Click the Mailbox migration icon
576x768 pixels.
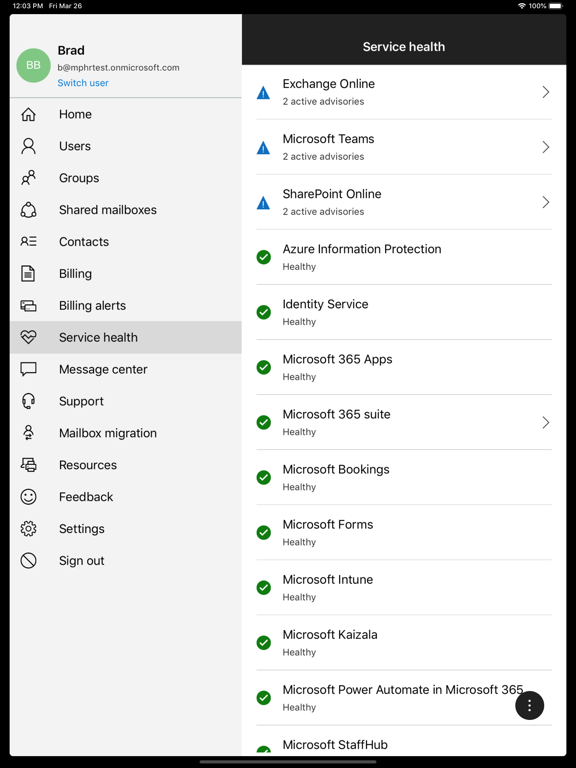coord(28,433)
